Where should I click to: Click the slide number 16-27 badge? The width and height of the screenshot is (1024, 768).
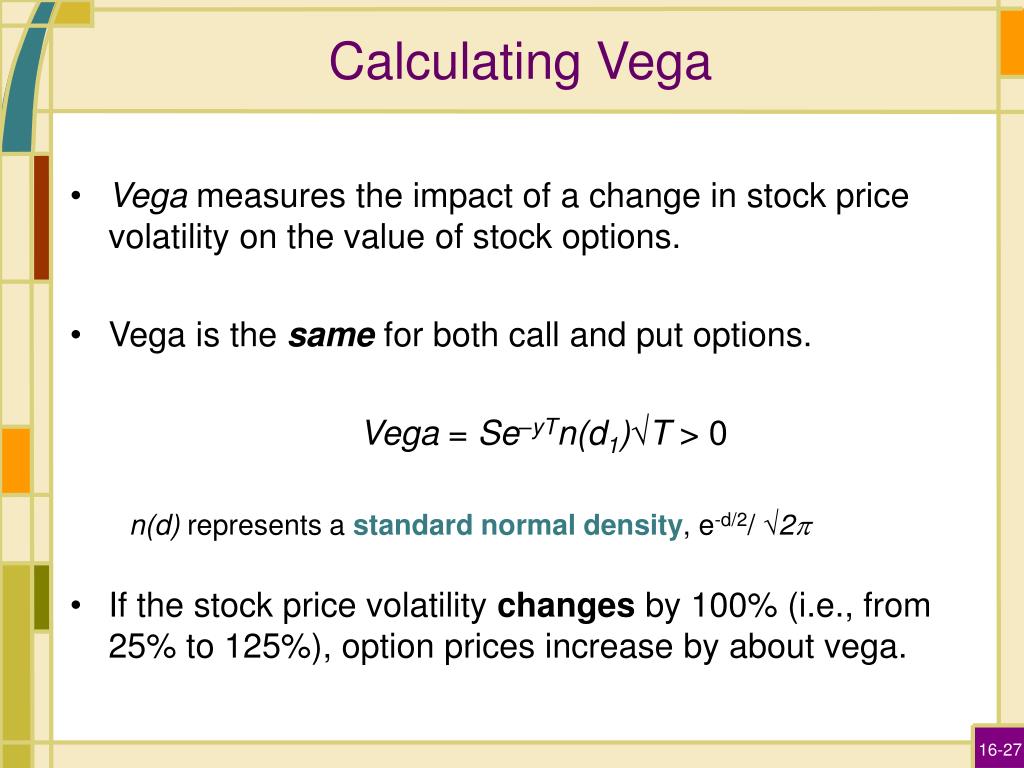(x=1000, y=748)
